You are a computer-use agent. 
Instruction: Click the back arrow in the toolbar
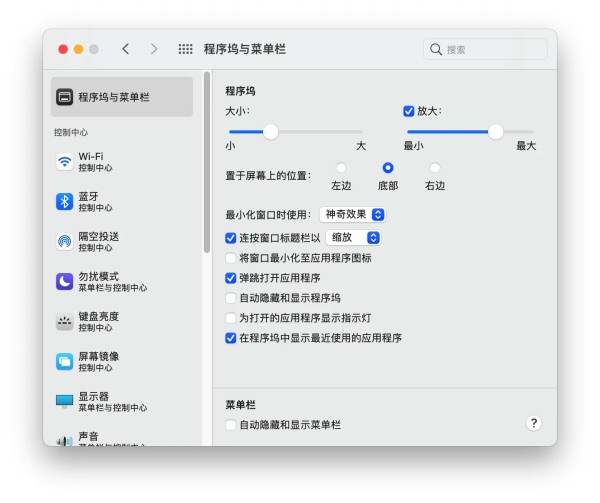tap(126, 49)
